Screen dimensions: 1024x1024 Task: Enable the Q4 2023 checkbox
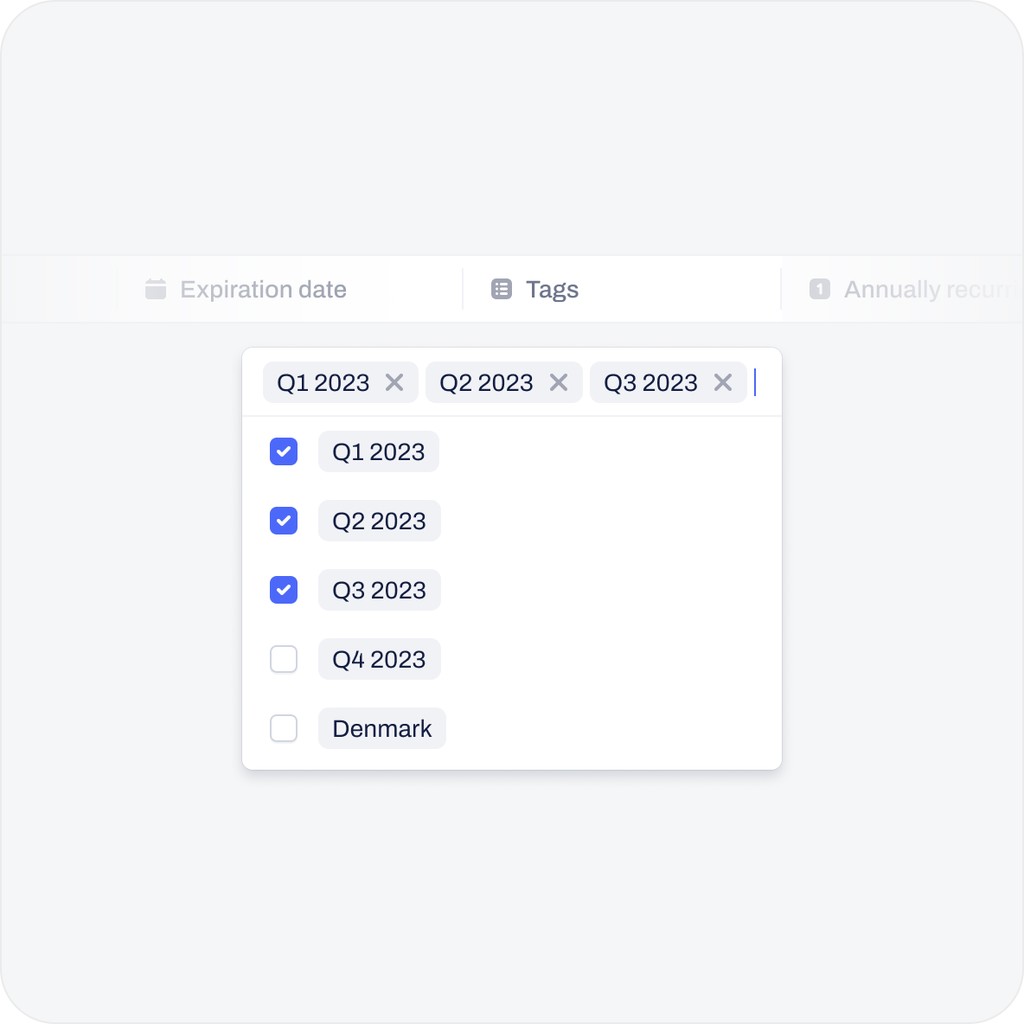tap(283, 659)
